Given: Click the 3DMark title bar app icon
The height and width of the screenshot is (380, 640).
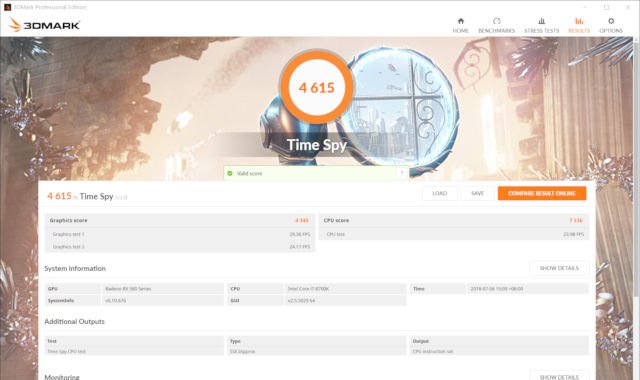Looking at the screenshot, I should pos(7,7).
